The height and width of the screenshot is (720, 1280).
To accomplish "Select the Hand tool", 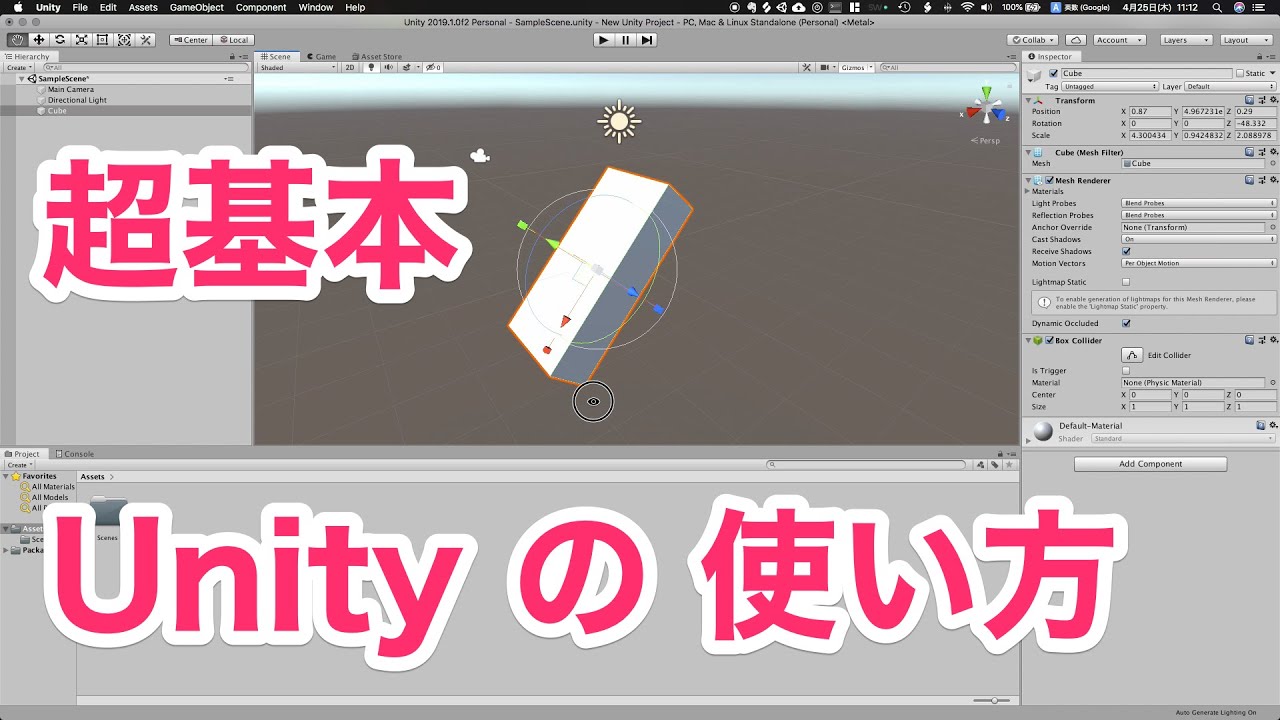I will 17,40.
